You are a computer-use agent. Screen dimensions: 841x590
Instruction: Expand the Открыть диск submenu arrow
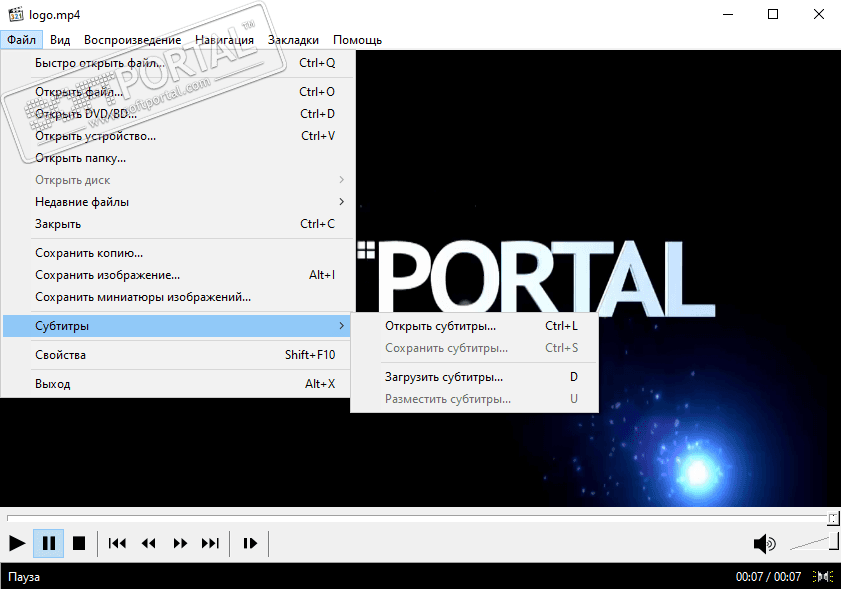pos(342,180)
